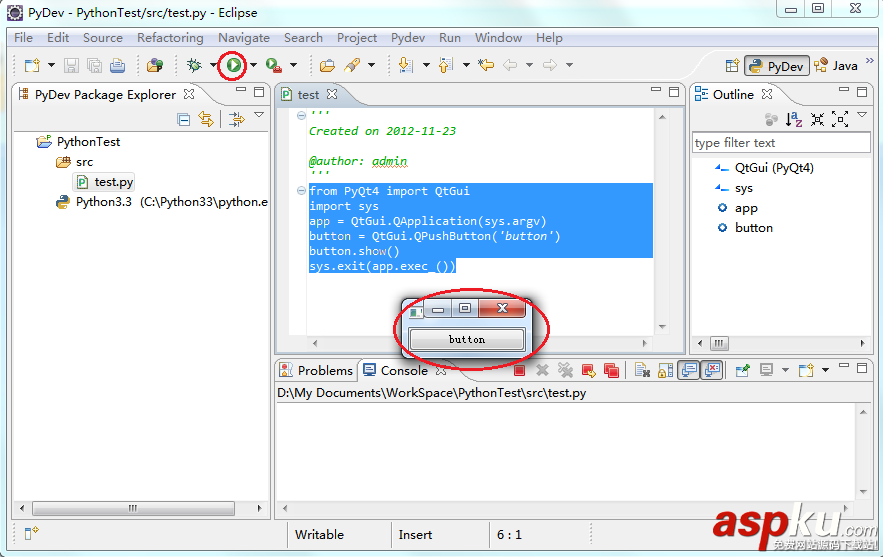Select test.py in Package Explorer

pyautogui.click(x=105, y=182)
